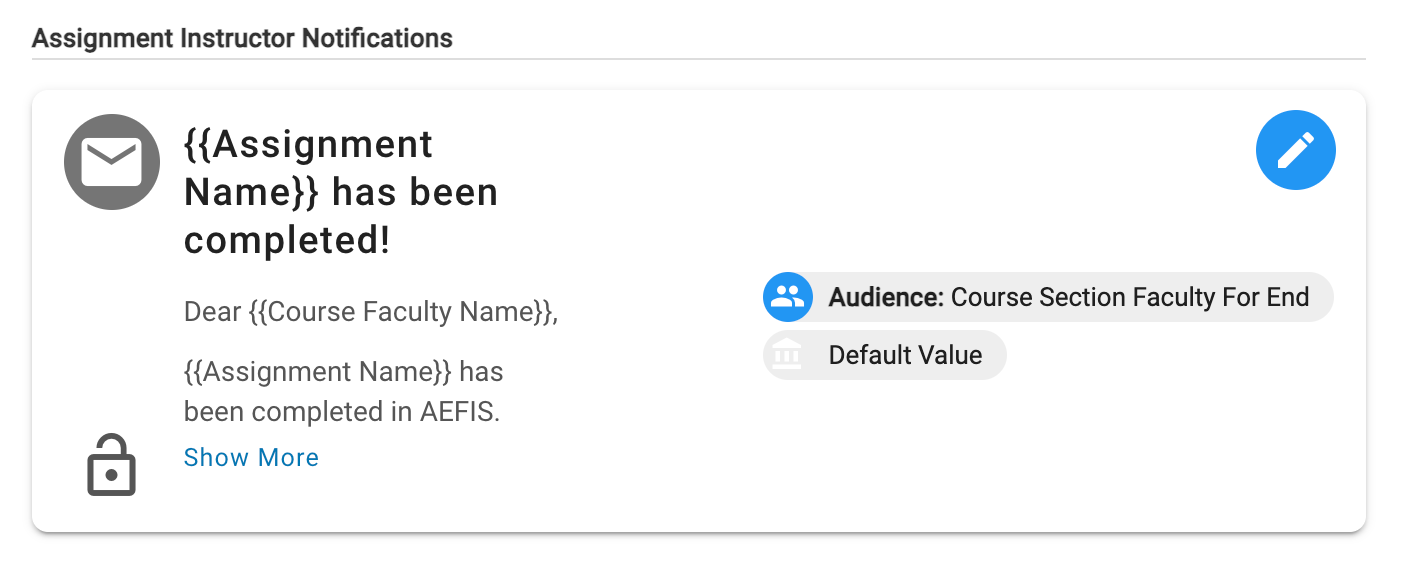Click the institution building icon

[x=787, y=355]
